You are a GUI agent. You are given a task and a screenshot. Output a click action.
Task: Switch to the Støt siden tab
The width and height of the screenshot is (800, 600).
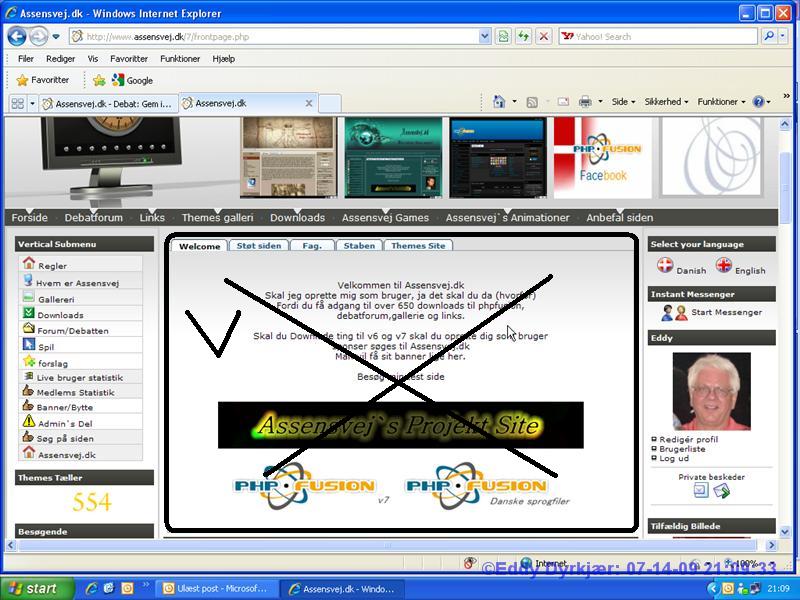(259, 245)
